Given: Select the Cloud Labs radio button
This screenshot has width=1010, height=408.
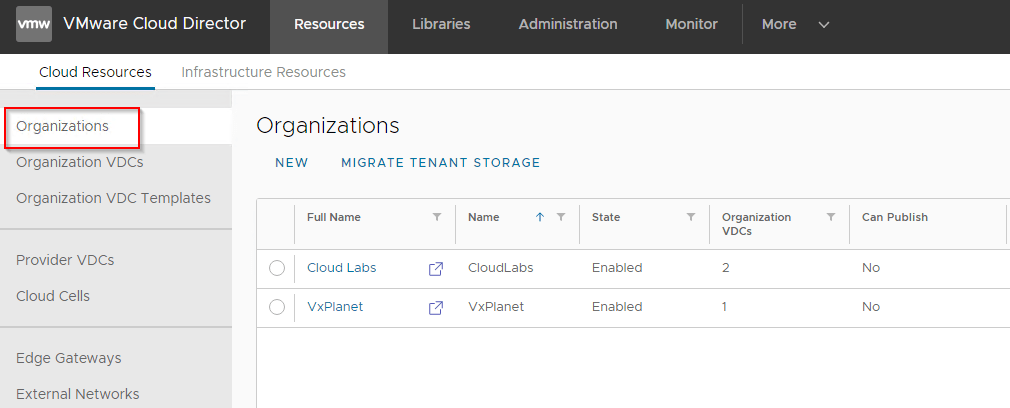Looking at the screenshot, I should [x=277, y=268].
